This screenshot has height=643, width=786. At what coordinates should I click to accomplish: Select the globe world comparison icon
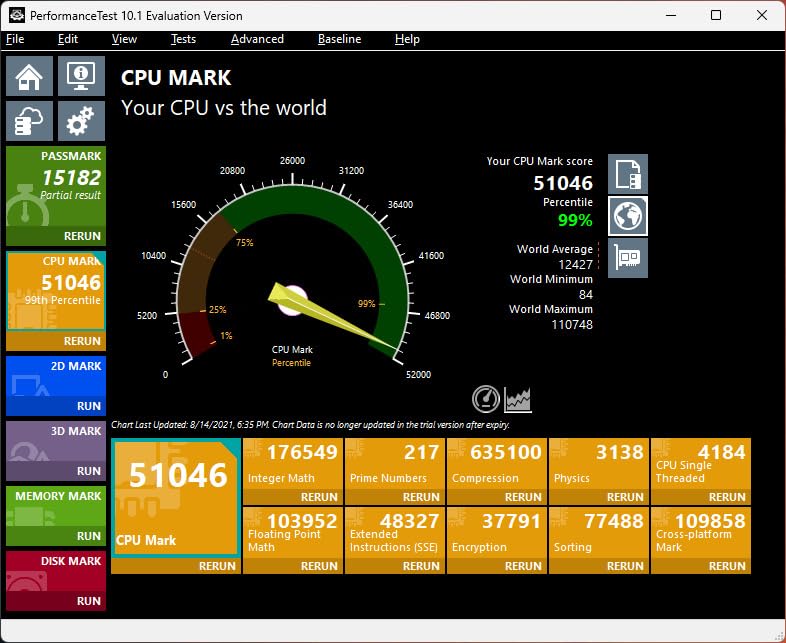click(628, 216)
